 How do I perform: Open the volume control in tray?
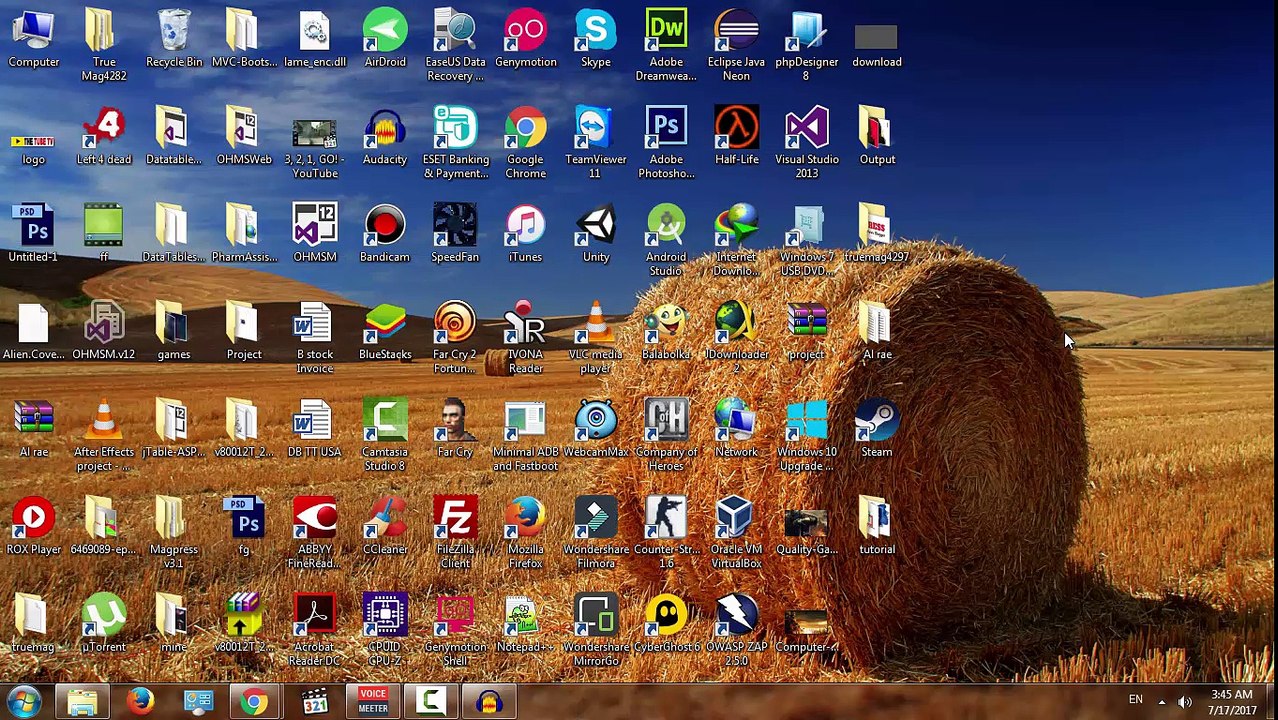[1185, 702]
